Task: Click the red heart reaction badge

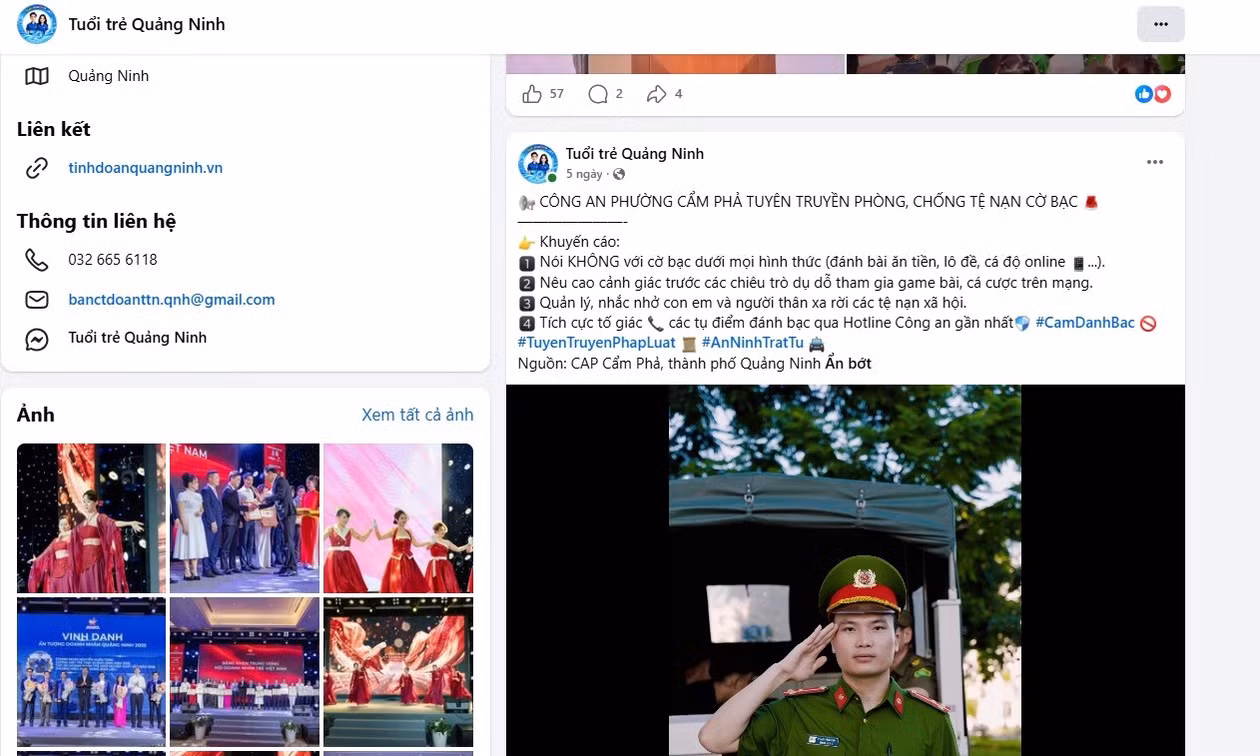Action: 1162,94
